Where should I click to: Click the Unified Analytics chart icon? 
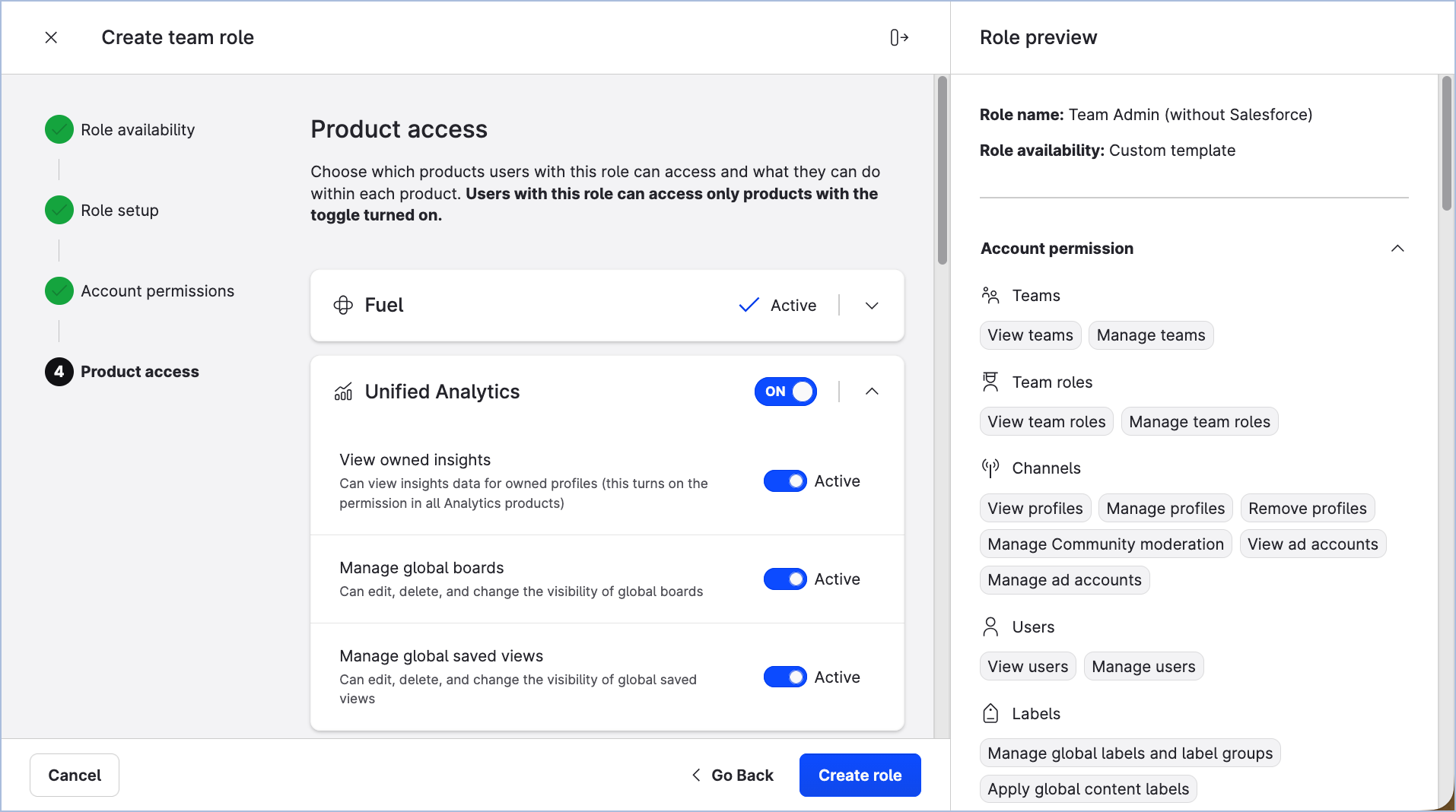[x=343, y=392]
